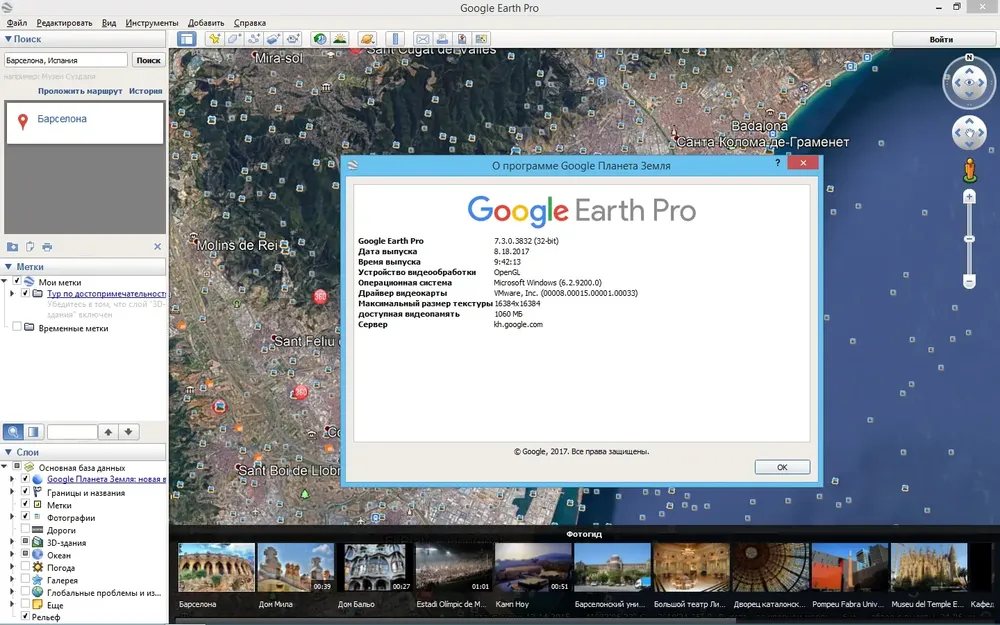
Task: Click the Street View pegman icon
Action: (969, 170)
